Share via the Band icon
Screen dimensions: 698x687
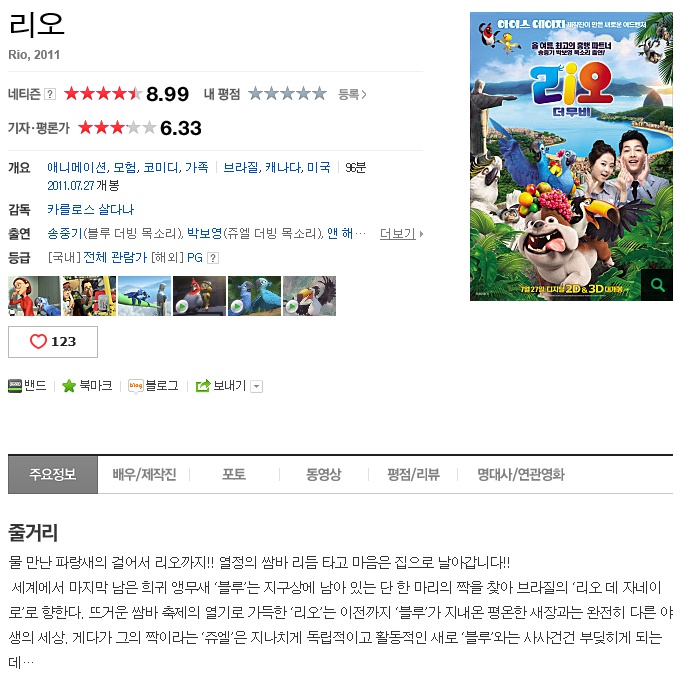[15, 386]
